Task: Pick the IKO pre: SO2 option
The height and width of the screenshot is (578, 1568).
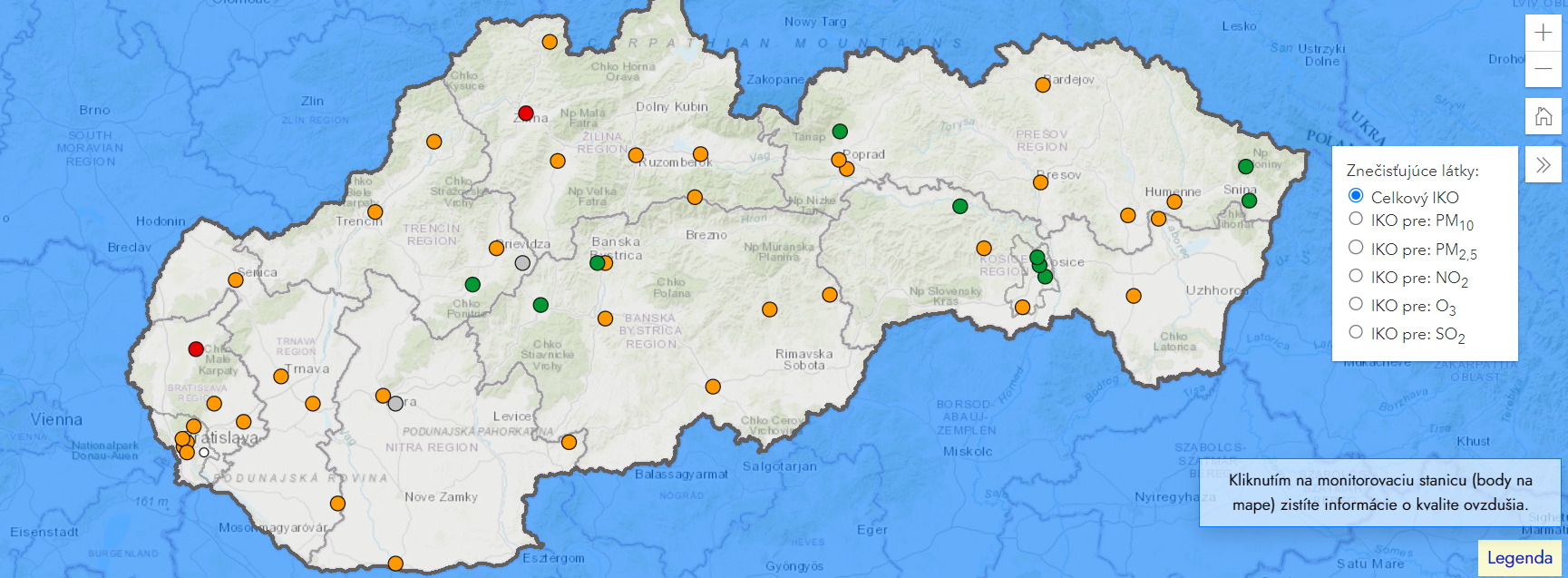Action: [1356, 332]
